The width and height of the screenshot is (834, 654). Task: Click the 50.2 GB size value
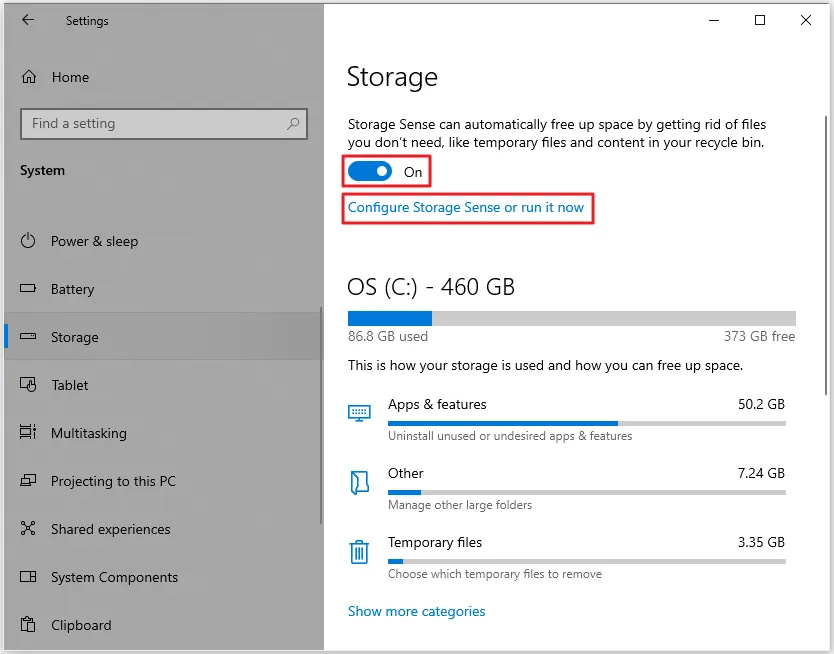[761, 404]
